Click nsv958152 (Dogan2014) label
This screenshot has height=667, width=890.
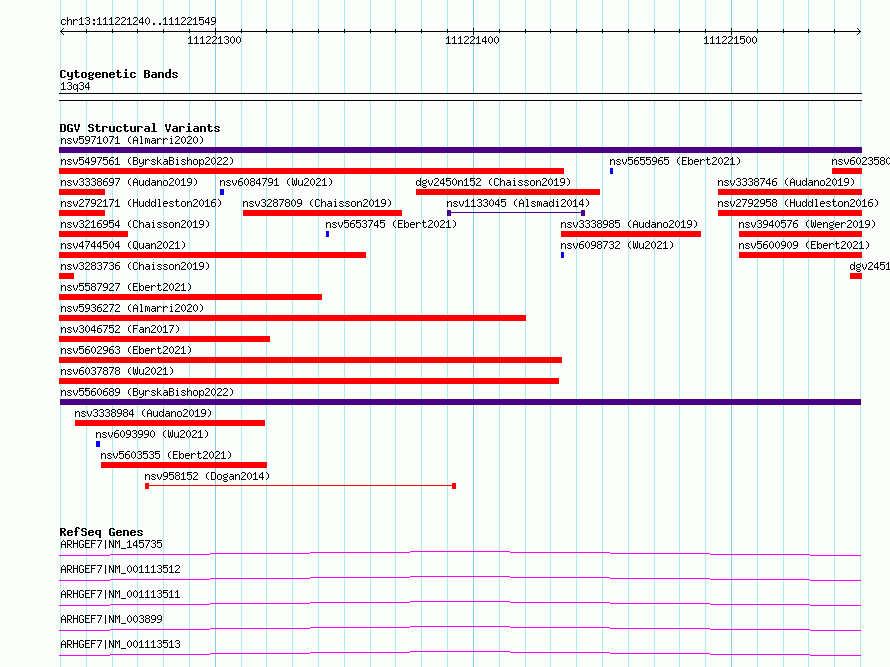207,476
